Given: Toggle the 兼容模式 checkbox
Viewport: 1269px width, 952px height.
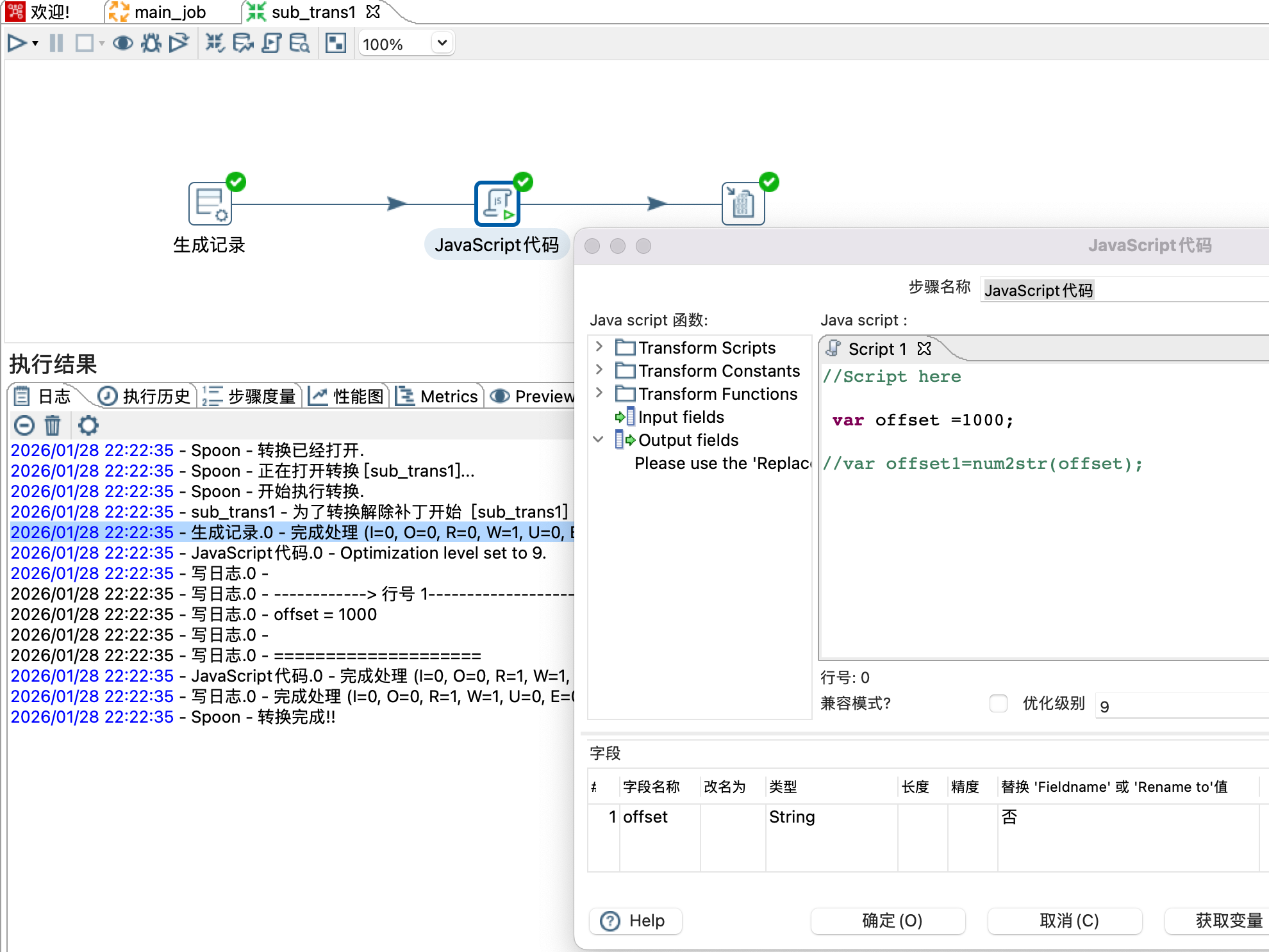Looking at the screenshot, I should [998, 703].
